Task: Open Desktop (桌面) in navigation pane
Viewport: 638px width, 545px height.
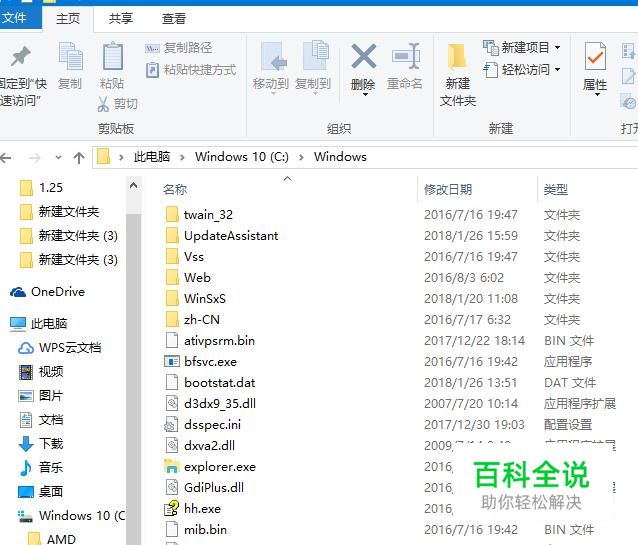Action: [41, 492]
